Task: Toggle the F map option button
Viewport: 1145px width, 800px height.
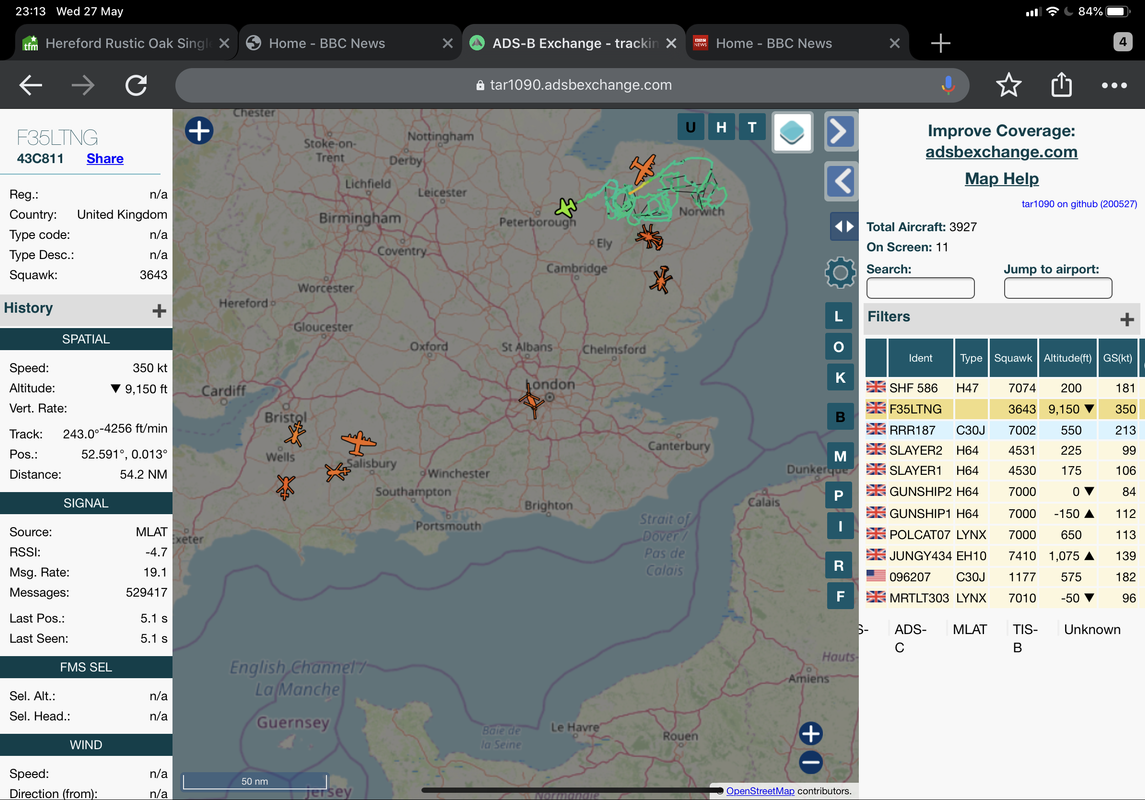Action: tap(840, 596)
